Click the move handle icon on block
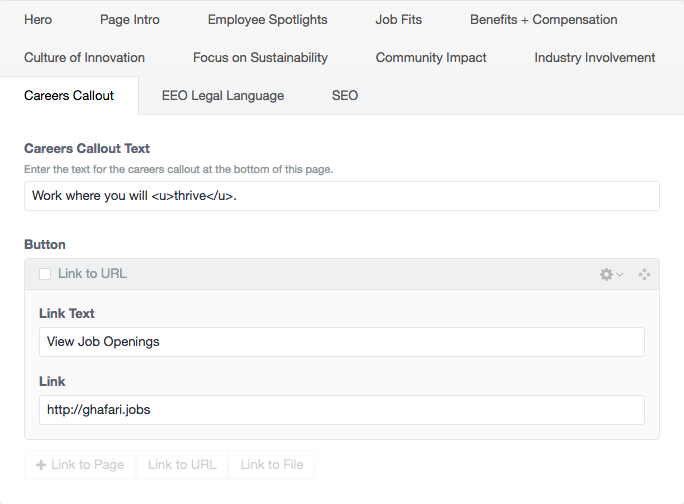684x504 pixels. coord(644,274)
